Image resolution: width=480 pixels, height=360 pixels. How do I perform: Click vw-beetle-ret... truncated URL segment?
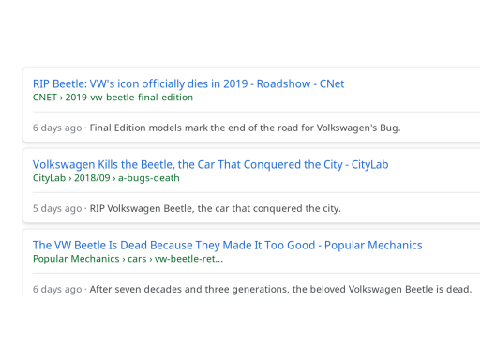189,259
